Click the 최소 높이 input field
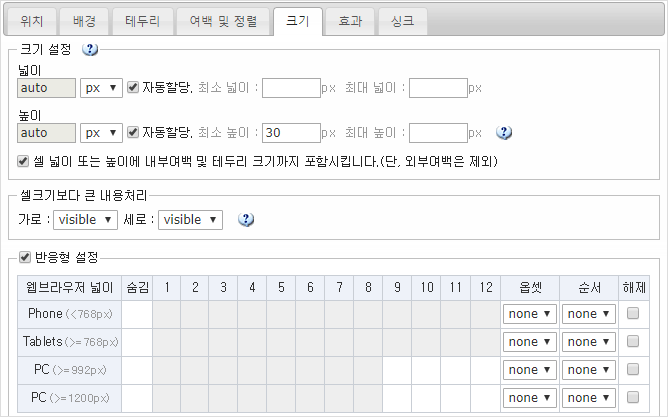 pyautogui.click(x=291, y=132)
